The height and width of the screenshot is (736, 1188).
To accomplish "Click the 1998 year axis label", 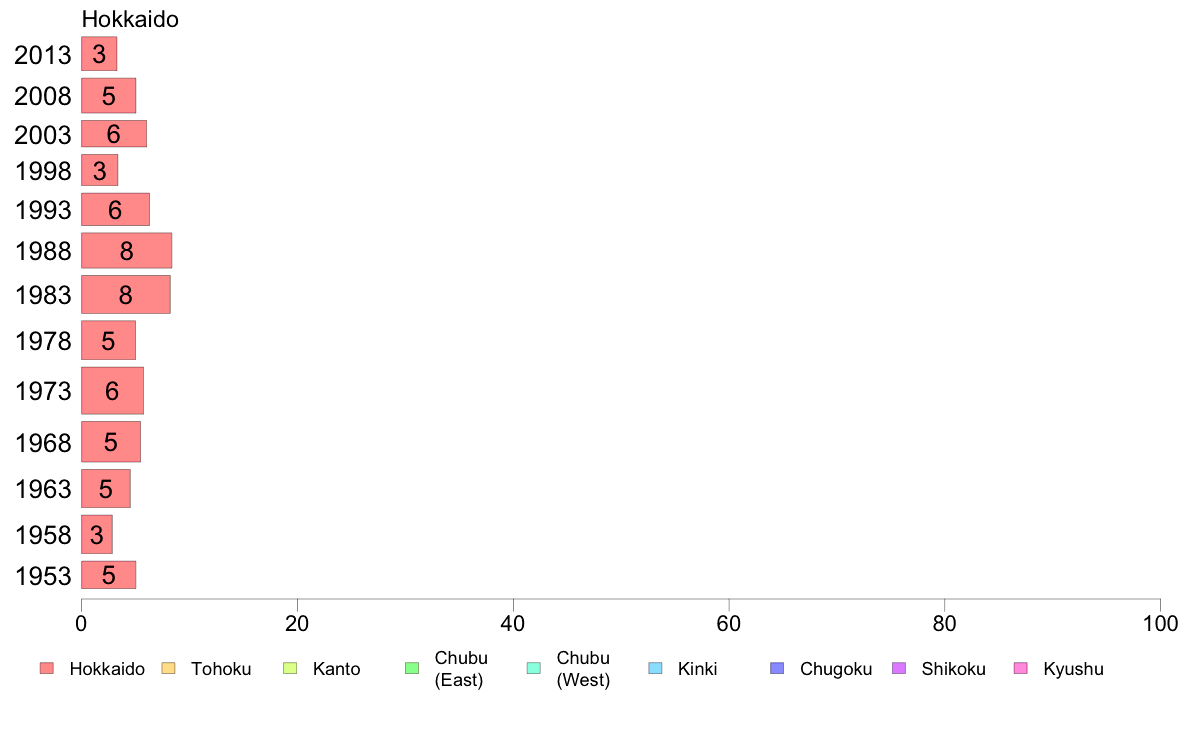I will pyautogui.click(x=43, y=172).
